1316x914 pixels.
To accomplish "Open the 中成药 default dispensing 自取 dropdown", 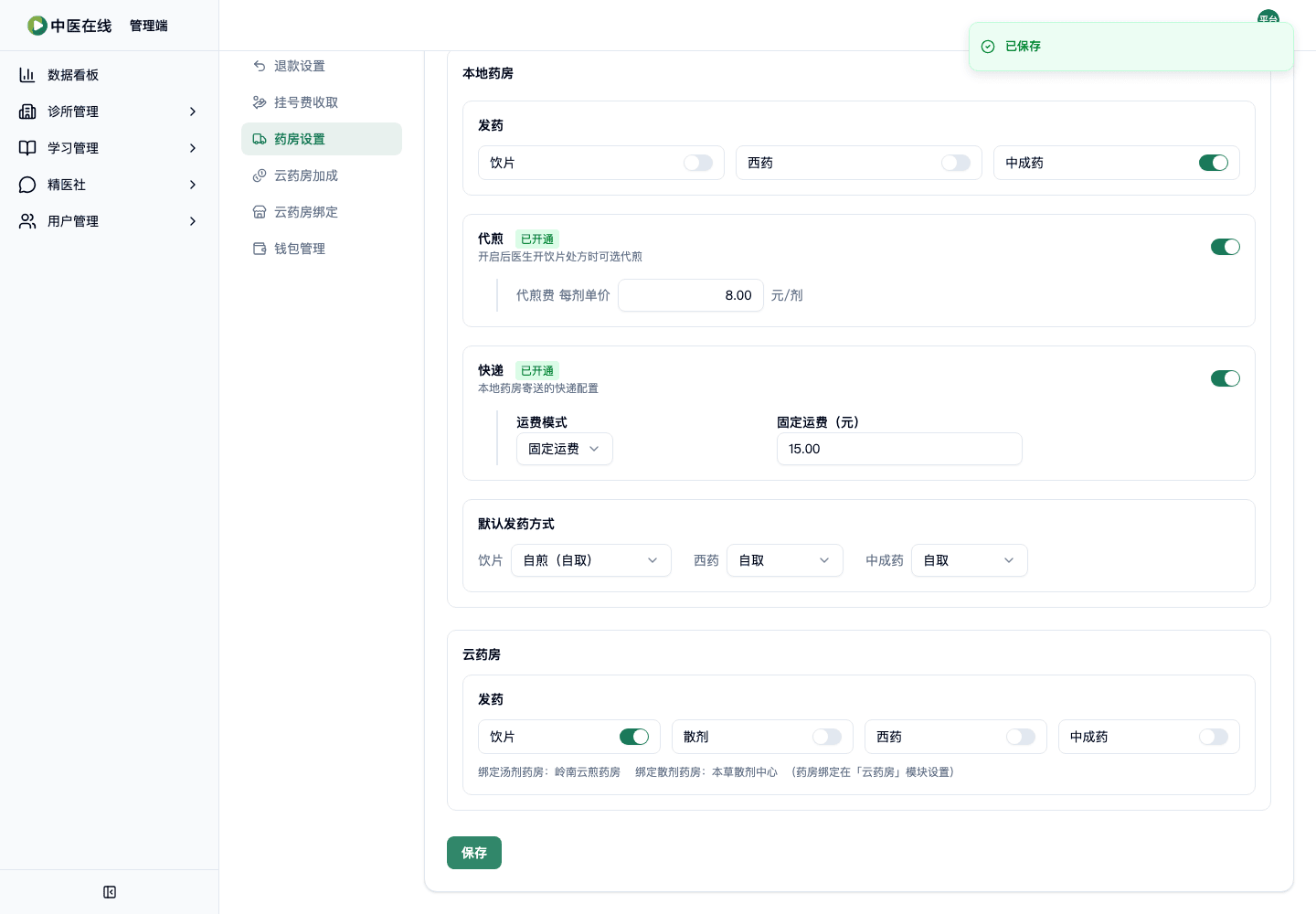I will (x=970, y=560).
